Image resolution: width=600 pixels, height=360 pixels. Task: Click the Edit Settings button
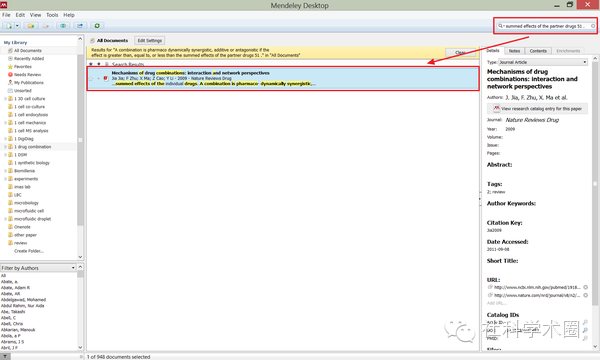[150, 41]
